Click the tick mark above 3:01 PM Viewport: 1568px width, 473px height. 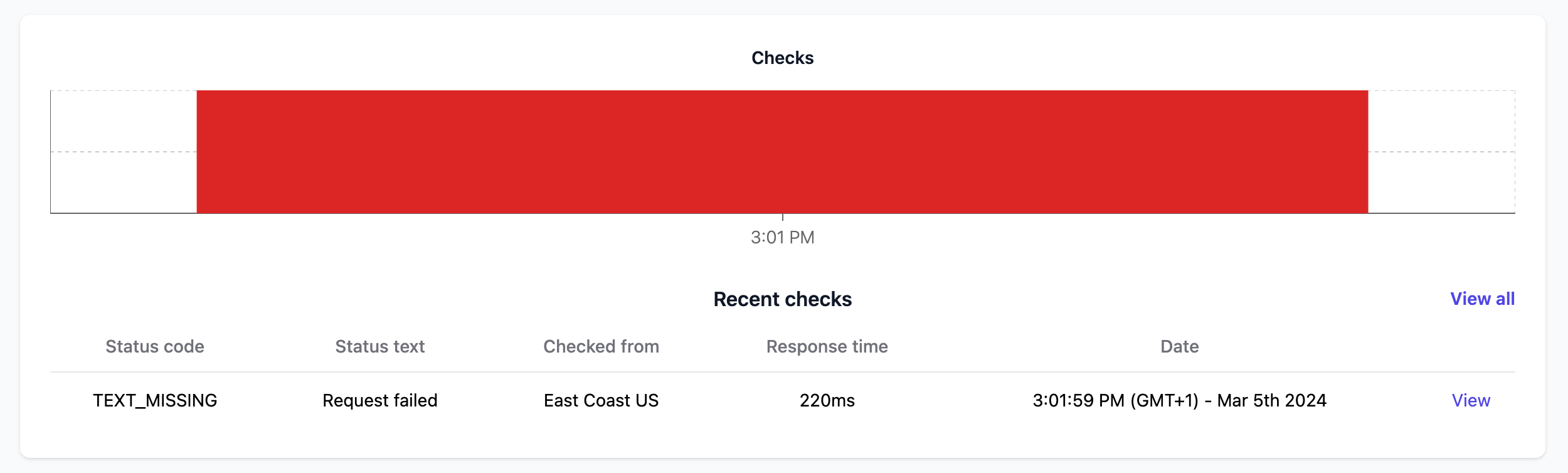(x=783, y=217)
